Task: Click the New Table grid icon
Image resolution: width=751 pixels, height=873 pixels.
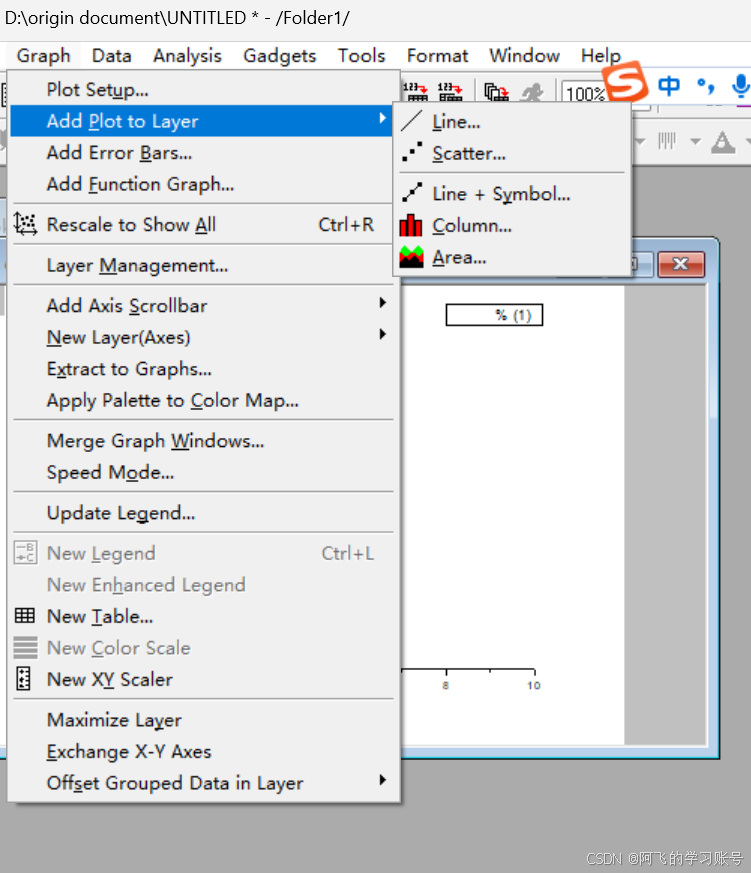Action: [x=24, y=616]
